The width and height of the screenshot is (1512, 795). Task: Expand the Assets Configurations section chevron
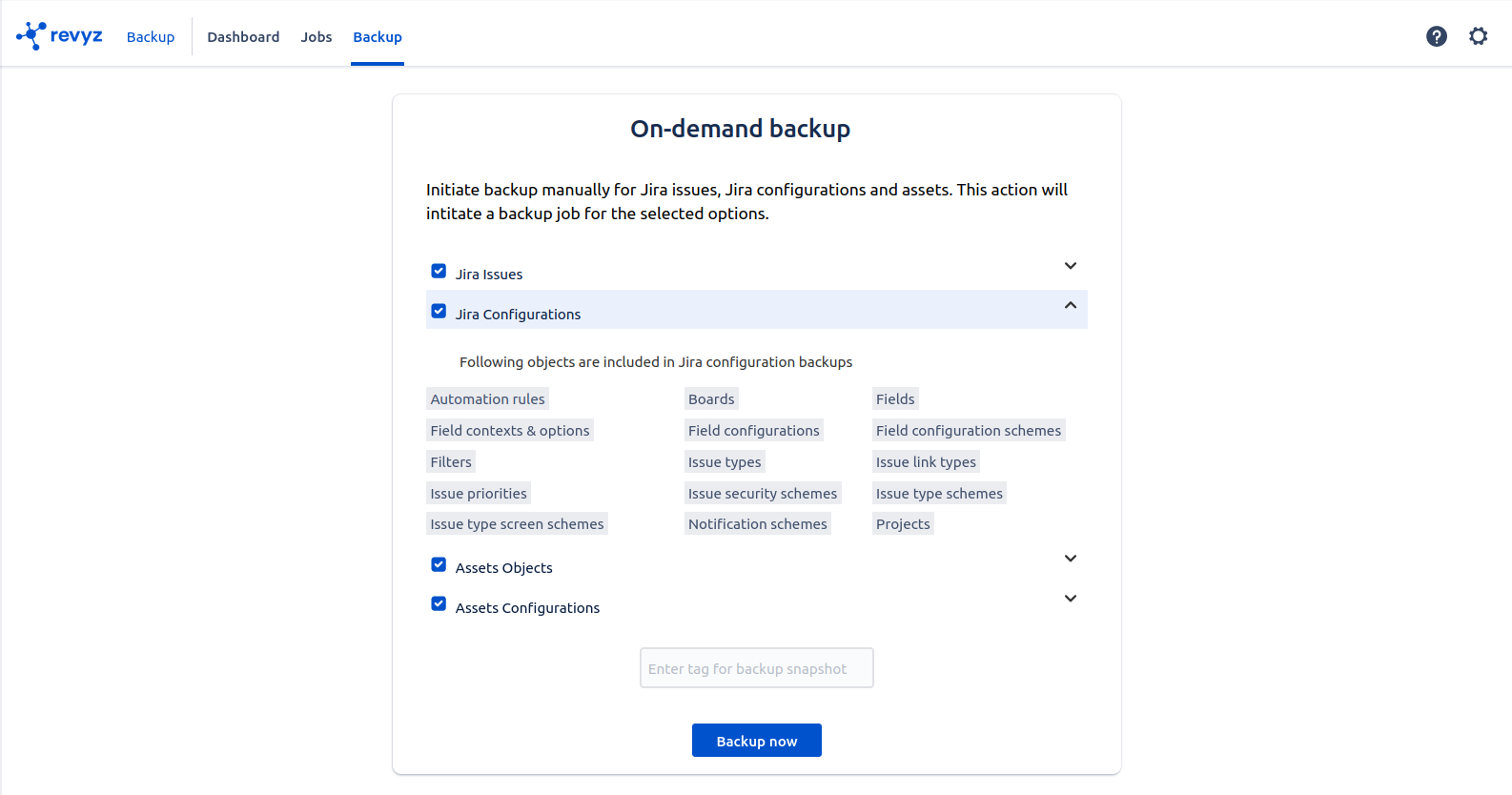click(1070, 599)
